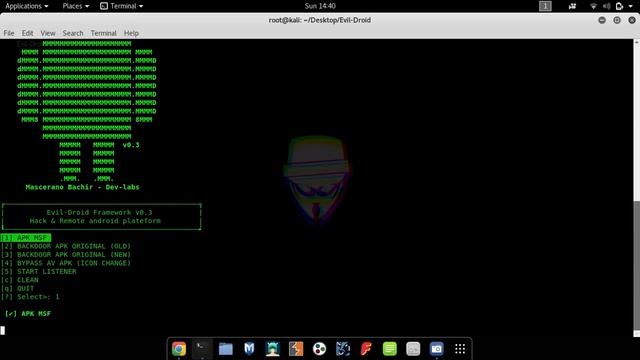Open the Files folder icon in dock
This screenshot has width=640, height=360.
pos(226,349)
